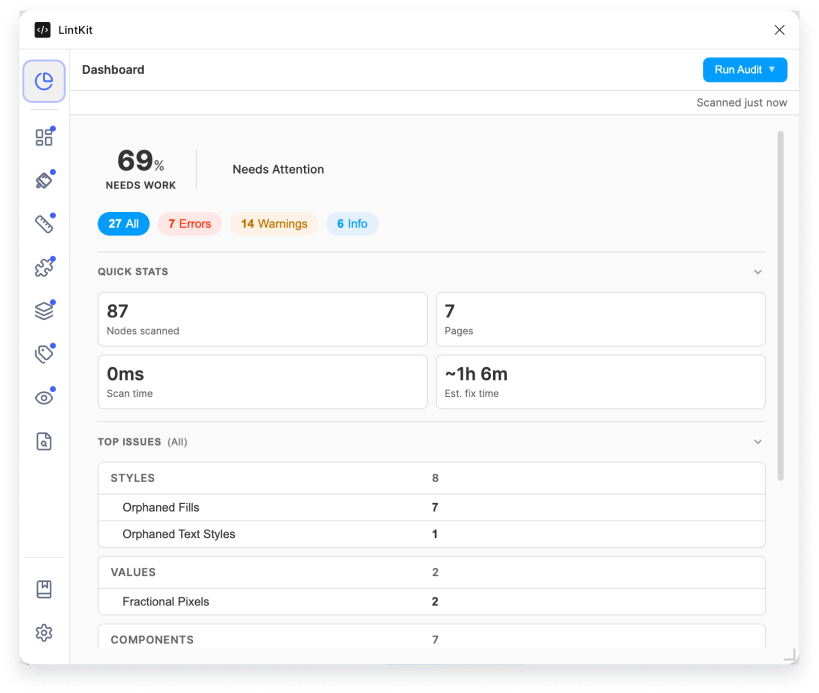Select the 27 All filter pill

123,223
